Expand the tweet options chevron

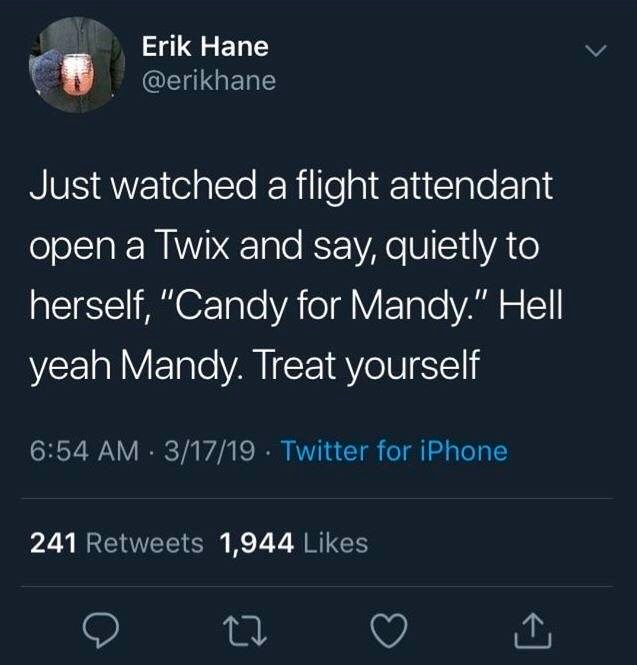click(596, 50)
